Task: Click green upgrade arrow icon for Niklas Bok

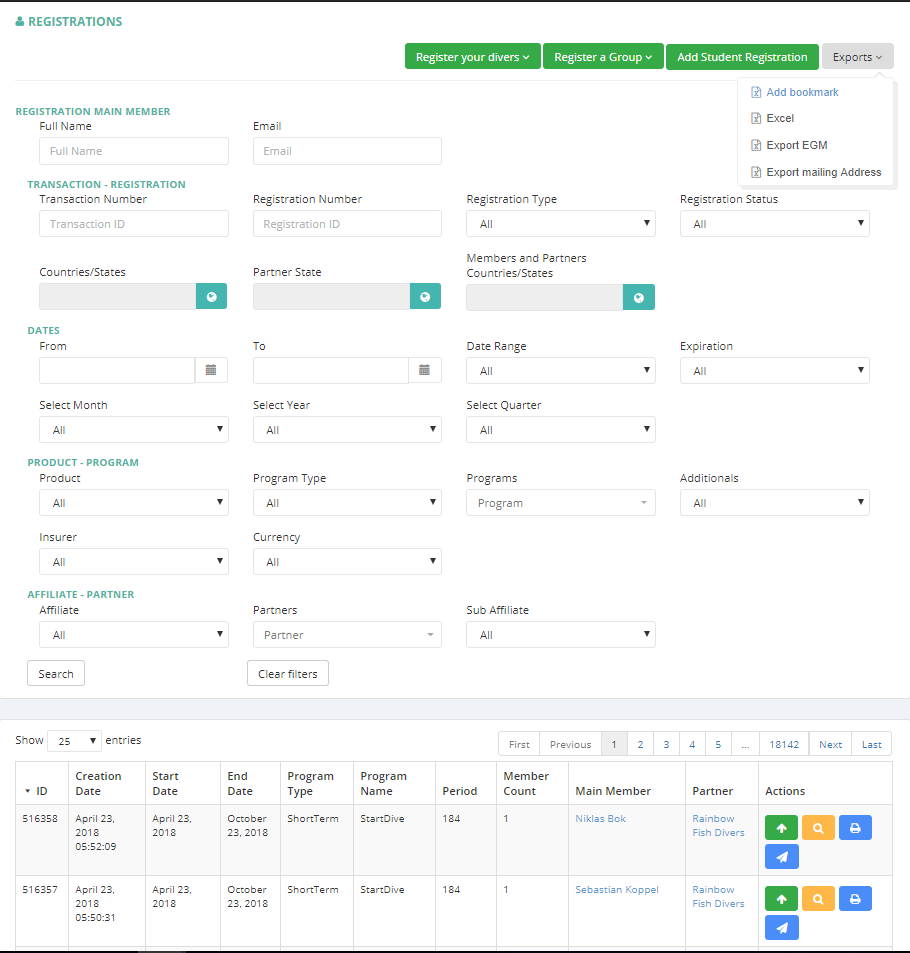Action: pos(781,828)
